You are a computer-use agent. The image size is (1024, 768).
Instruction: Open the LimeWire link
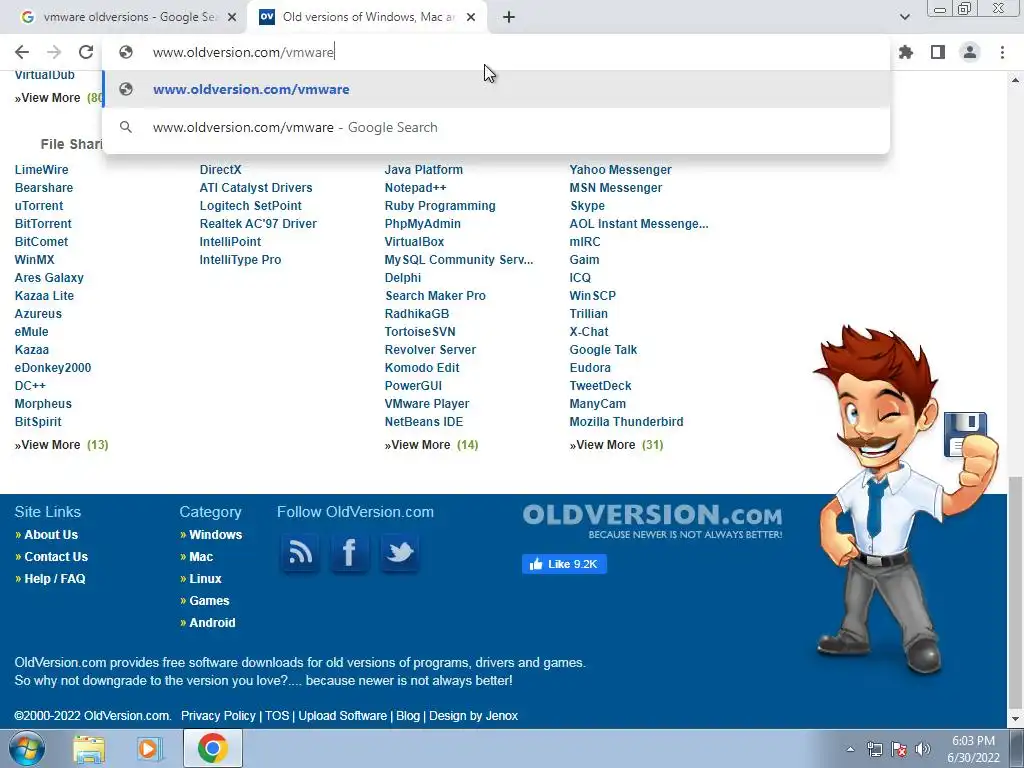41,169
